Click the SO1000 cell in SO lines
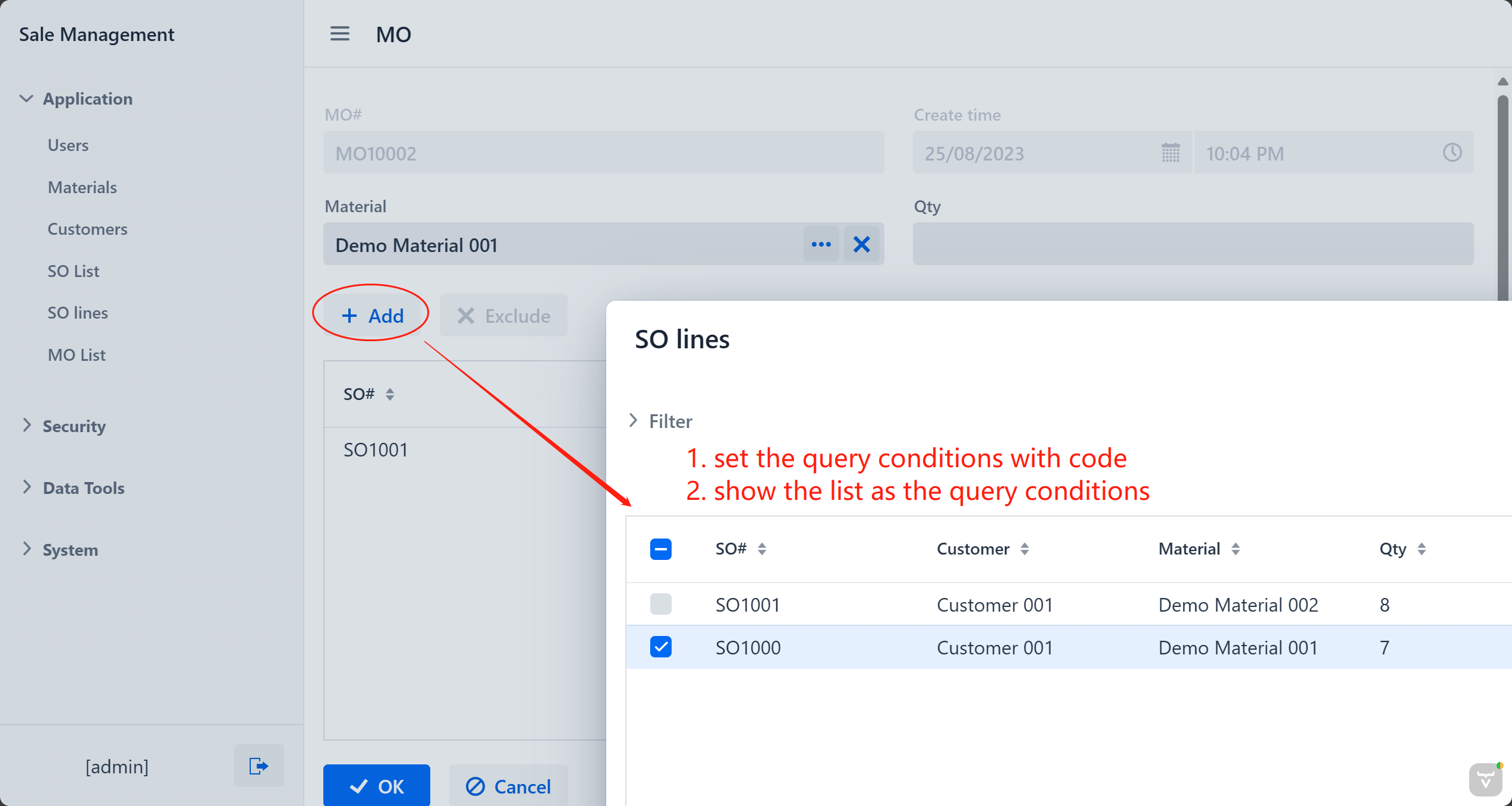This screenshot has width=1512, height=806. point(748,647)
